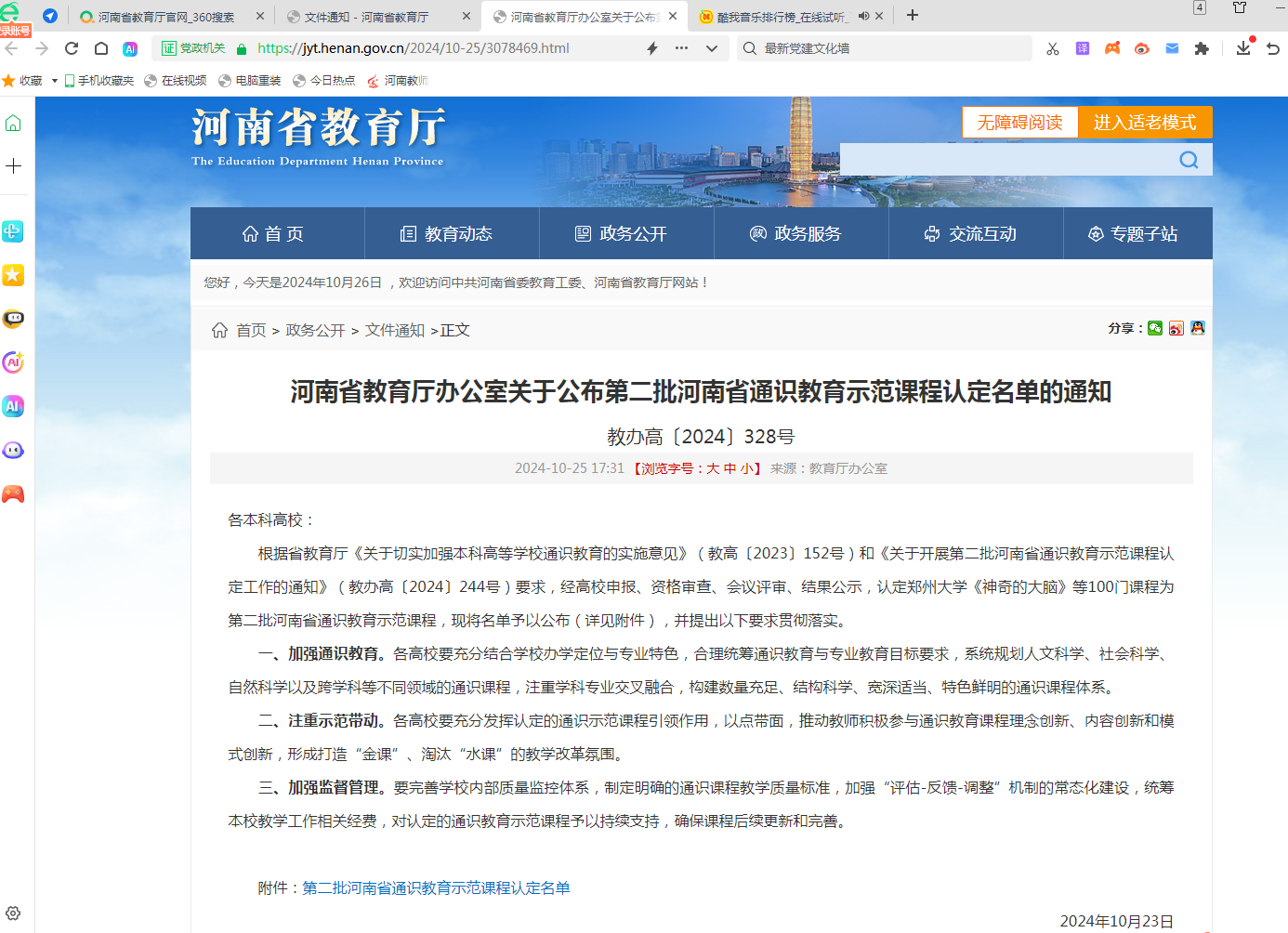Share to Weibo icon

1176,328
